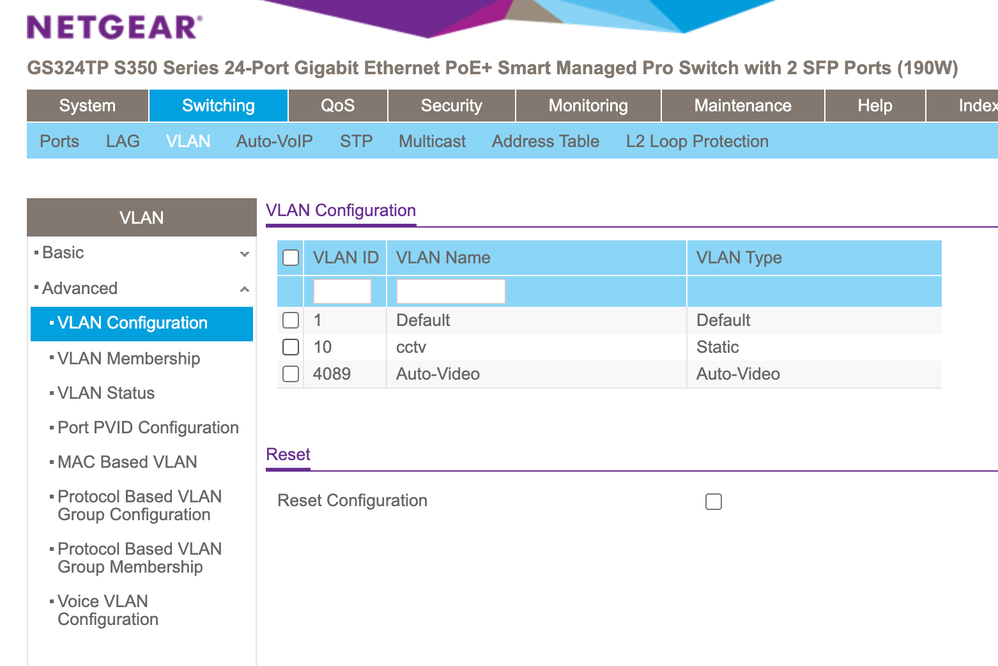Check the checkbox for VLAN 10 cctv

tap(290, 347)
